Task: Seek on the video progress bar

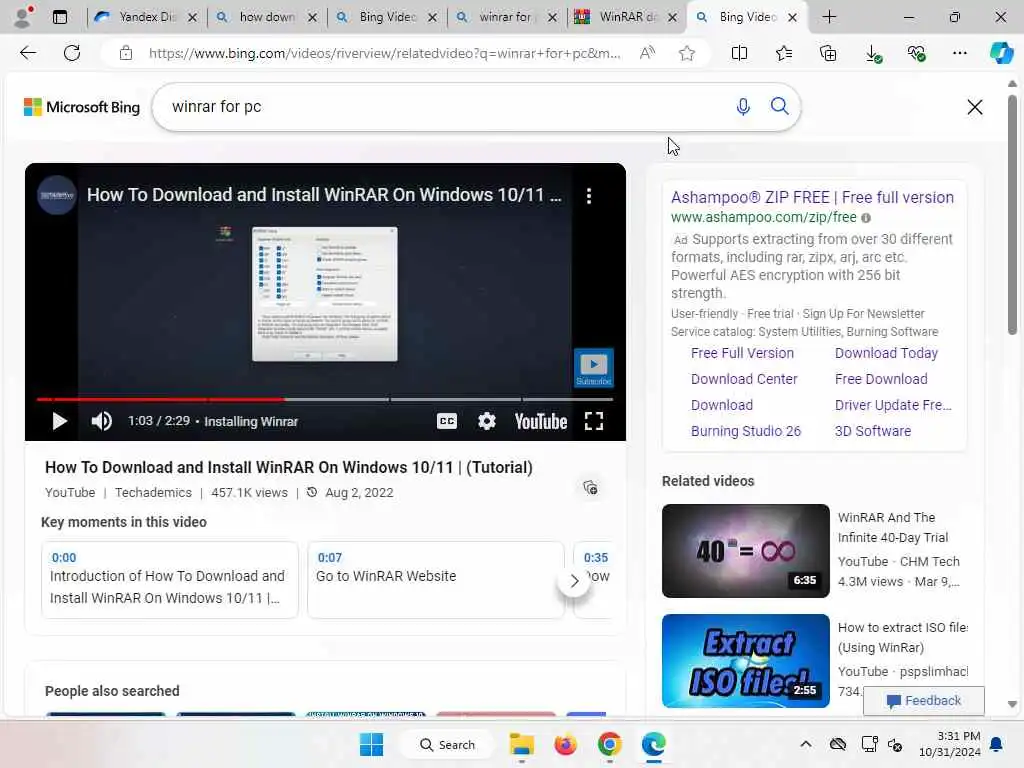Action: [x=325, y=398]
